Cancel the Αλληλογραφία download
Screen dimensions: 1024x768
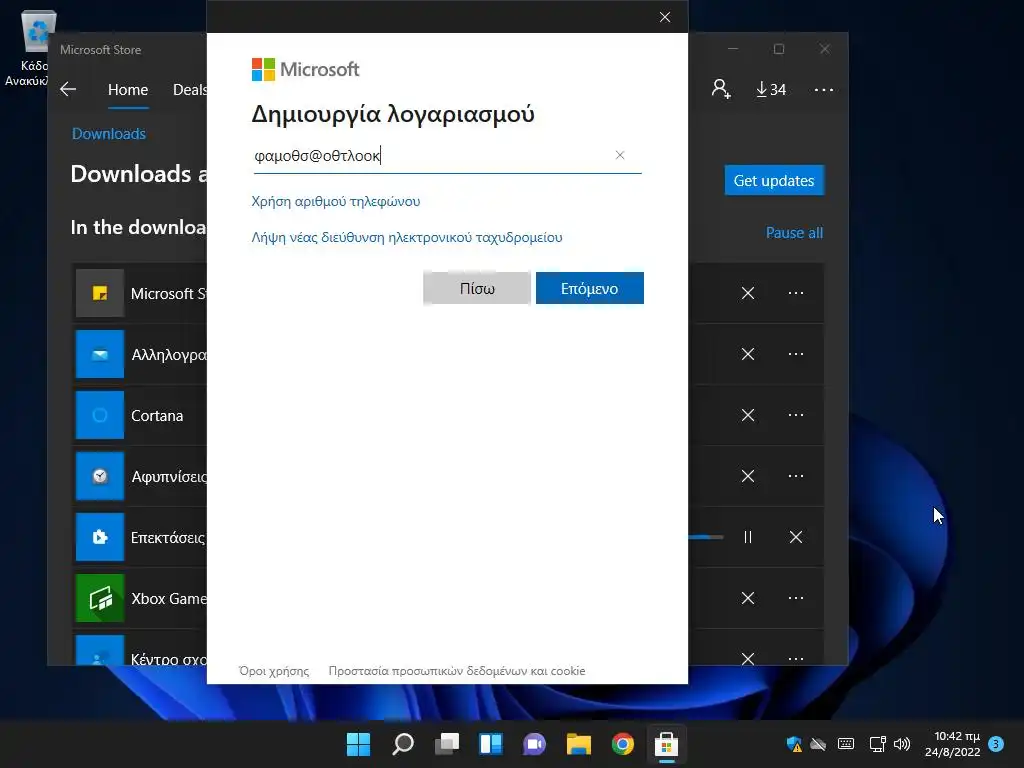748,354
